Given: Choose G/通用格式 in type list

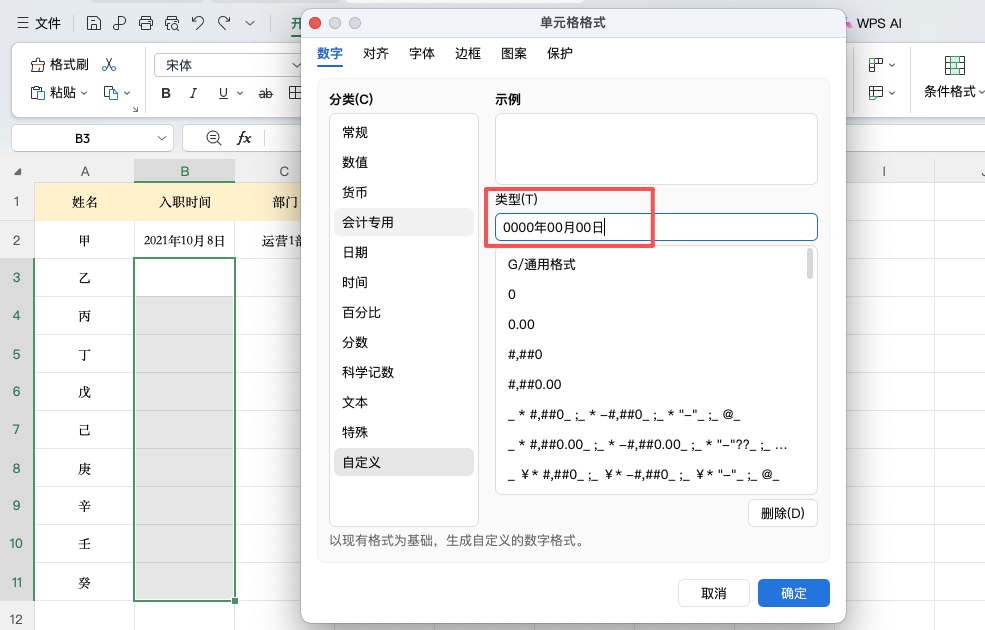Looking at the screenshot, I should 651,264.
